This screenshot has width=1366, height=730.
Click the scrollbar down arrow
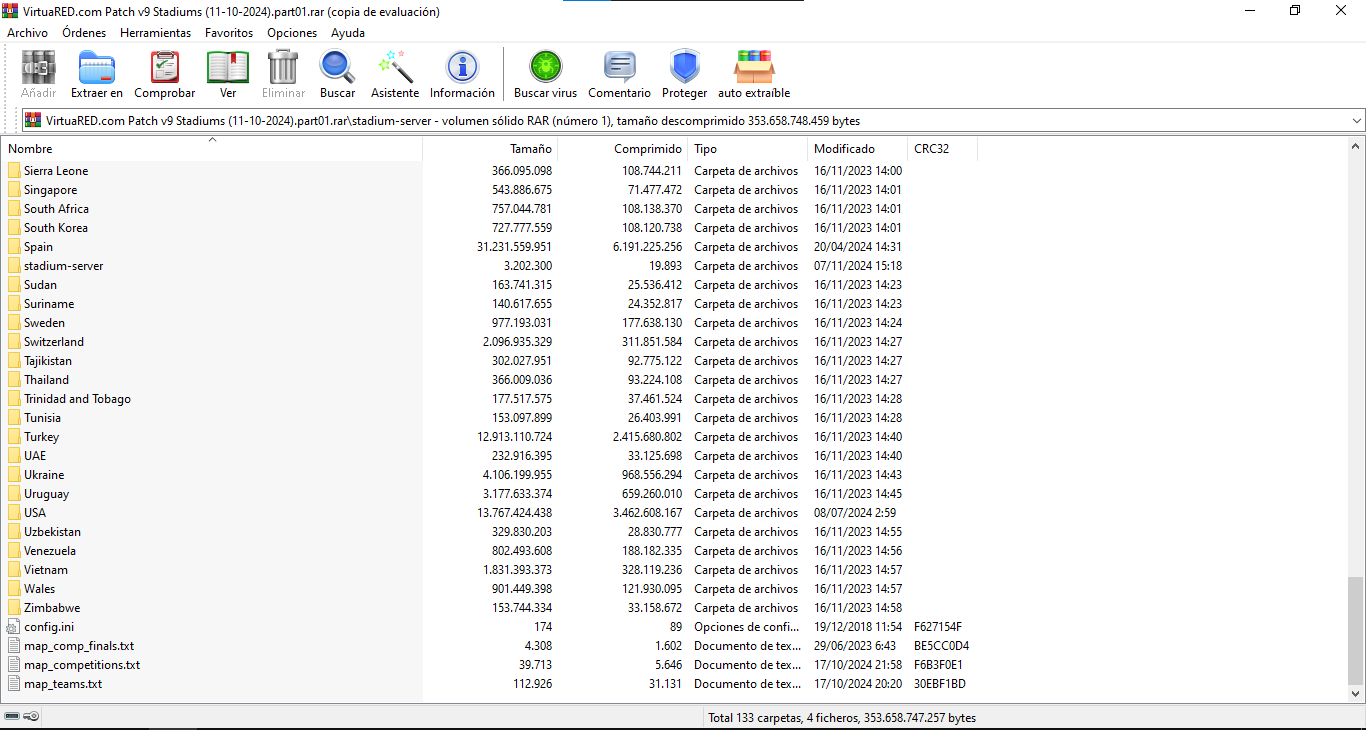pos(1356,693)
